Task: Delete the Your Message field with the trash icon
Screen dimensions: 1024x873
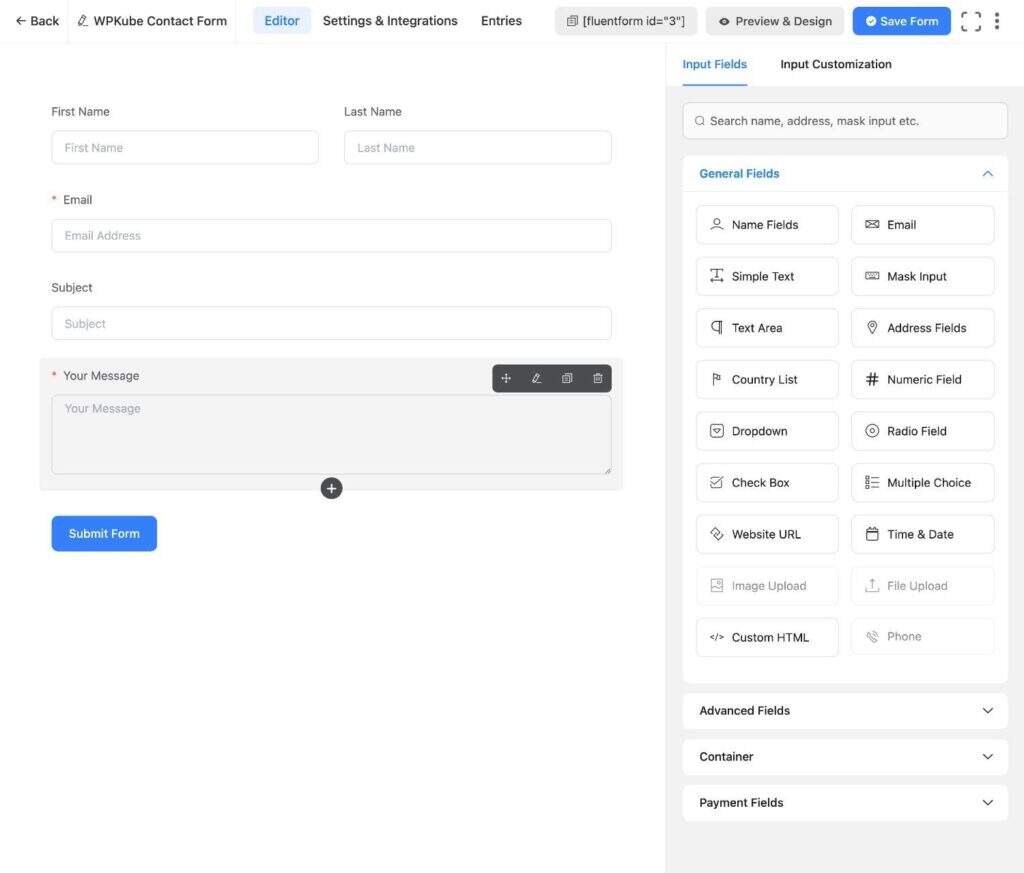Action: point(598,378)
